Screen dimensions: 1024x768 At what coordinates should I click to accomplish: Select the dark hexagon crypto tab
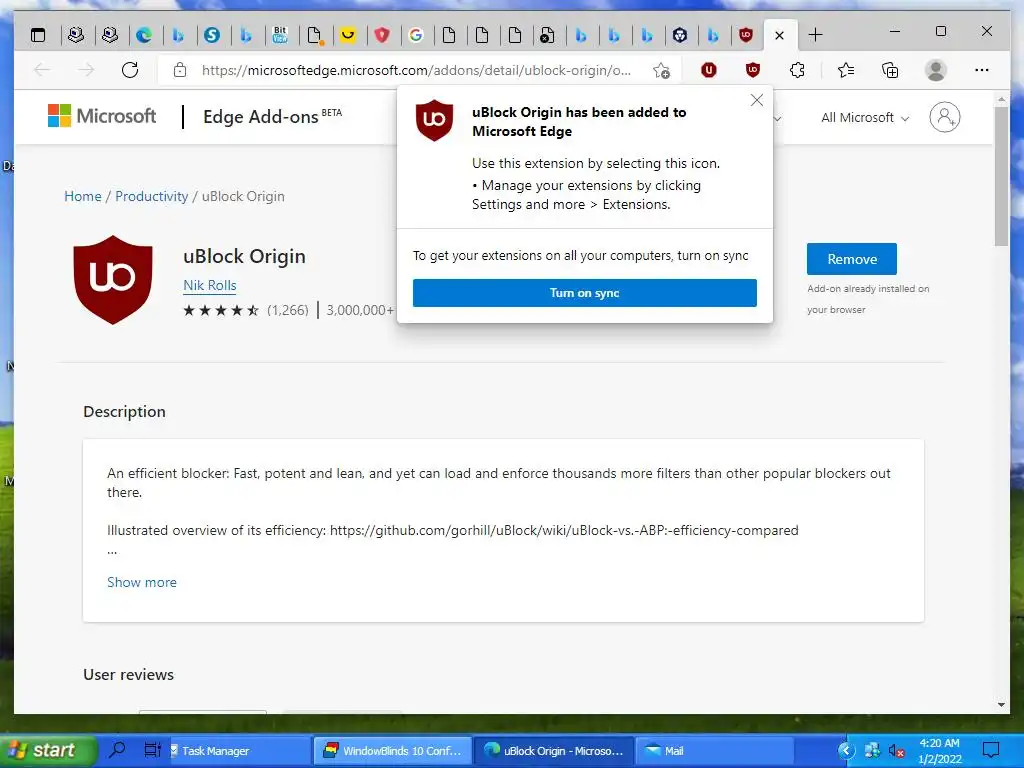tap(680, 35)
